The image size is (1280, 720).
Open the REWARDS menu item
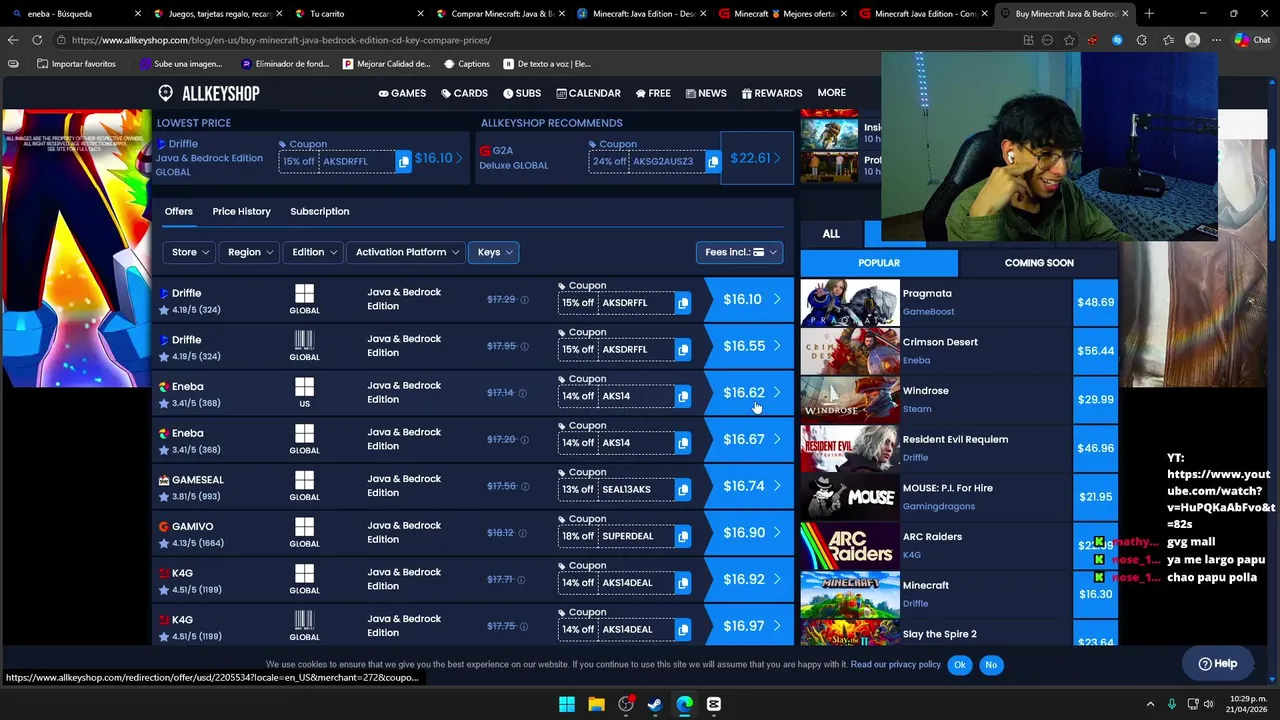(772, 93)
